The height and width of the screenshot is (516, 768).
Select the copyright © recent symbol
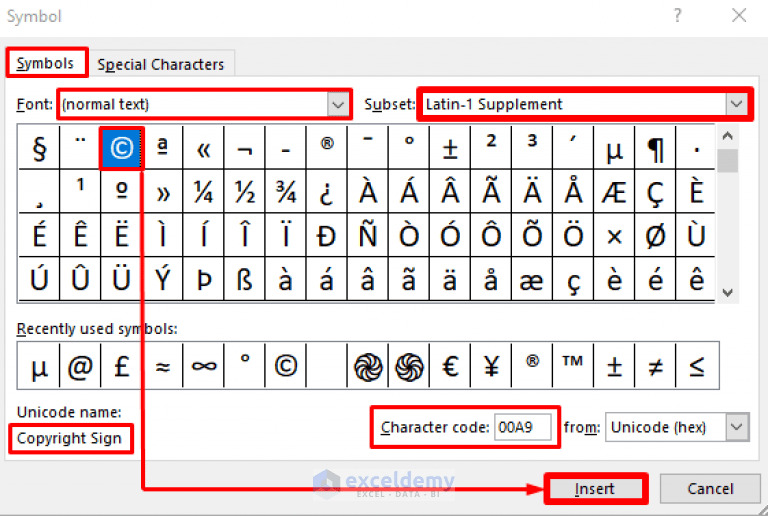(286, 366)
